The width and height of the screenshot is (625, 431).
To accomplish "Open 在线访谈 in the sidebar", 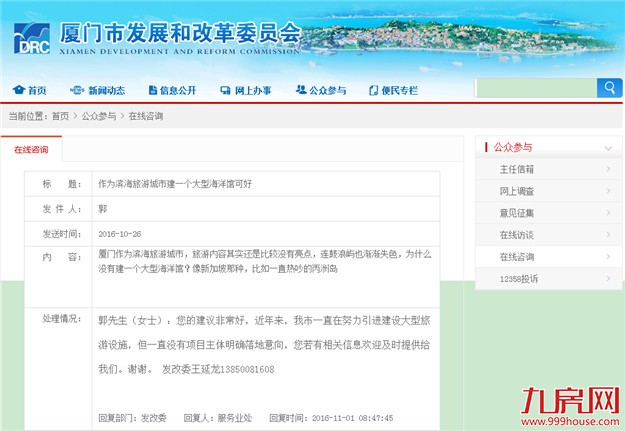I will click(x=517, y=235).
